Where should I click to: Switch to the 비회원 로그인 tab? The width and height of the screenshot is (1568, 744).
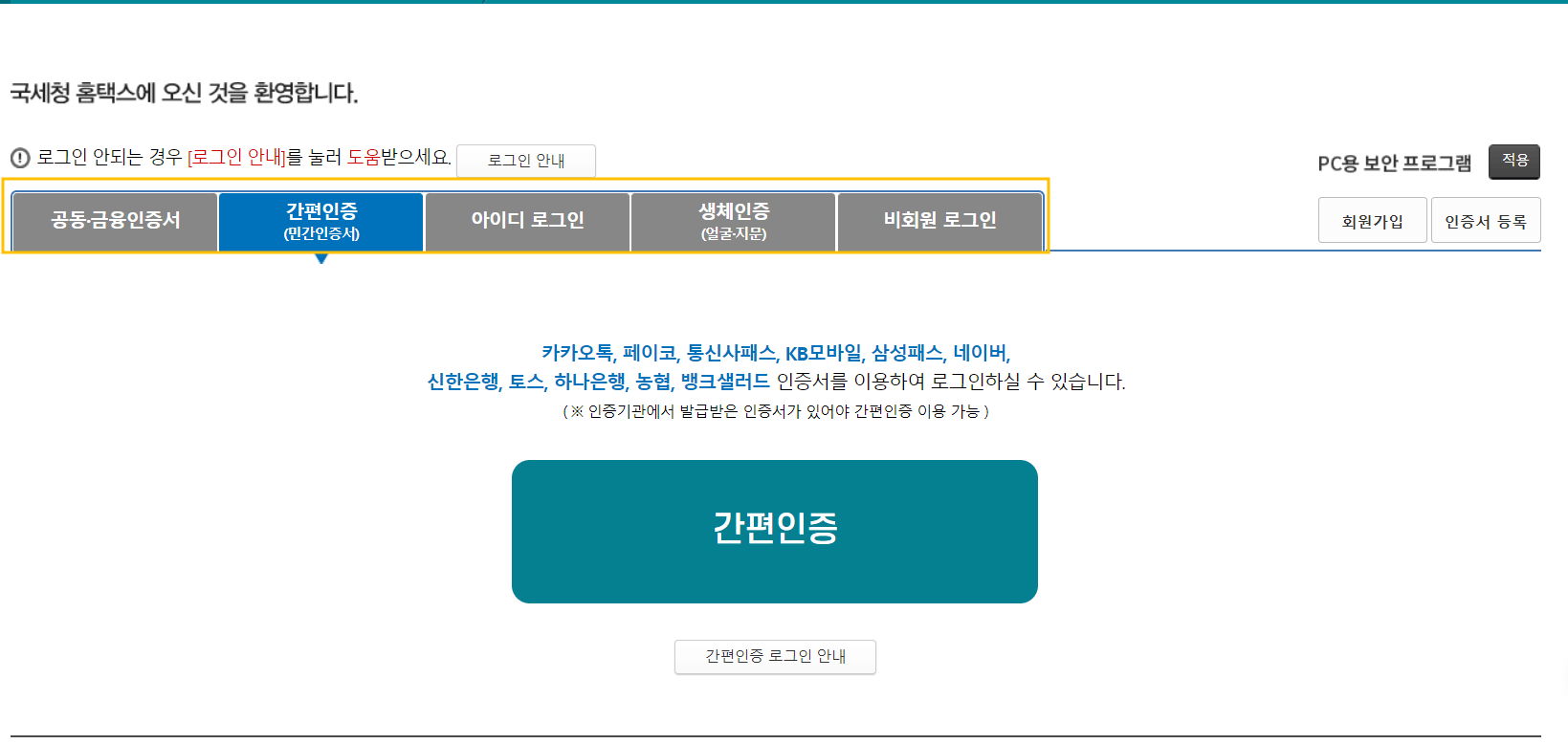[x=940, y=221]
